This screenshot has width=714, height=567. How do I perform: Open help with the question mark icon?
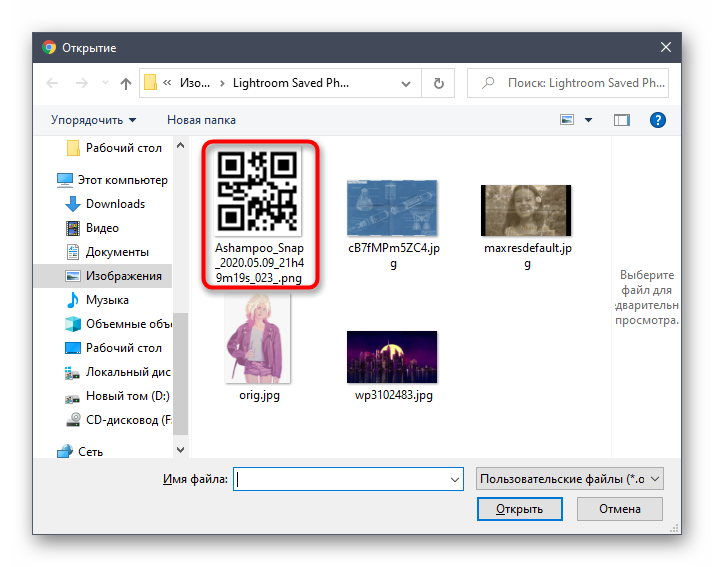click(658, 120)
